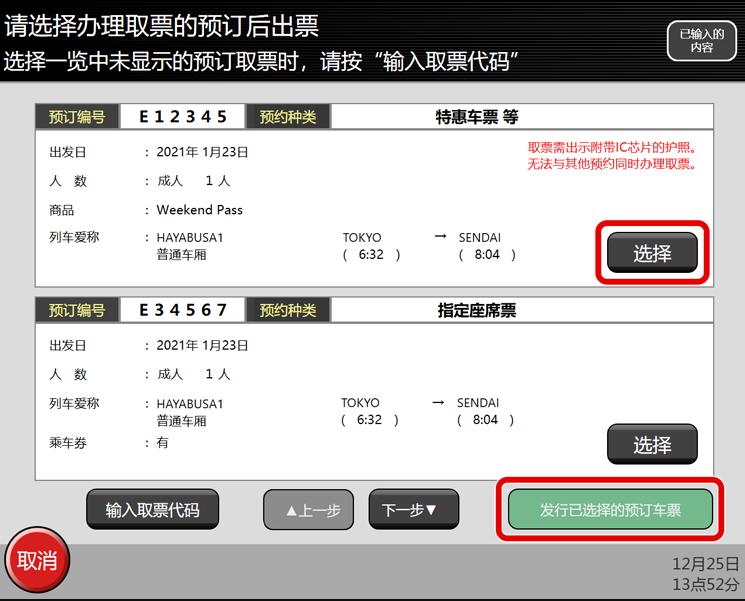Click the 预约种类 label of second reservation
The width and height of the screenshot is (745, 601).
coord(288,310)
